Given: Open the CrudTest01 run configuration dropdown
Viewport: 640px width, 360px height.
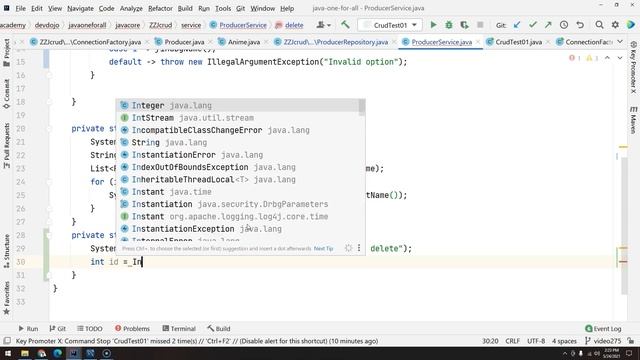Looking at the screenshot, I should [x=390, y=25].
